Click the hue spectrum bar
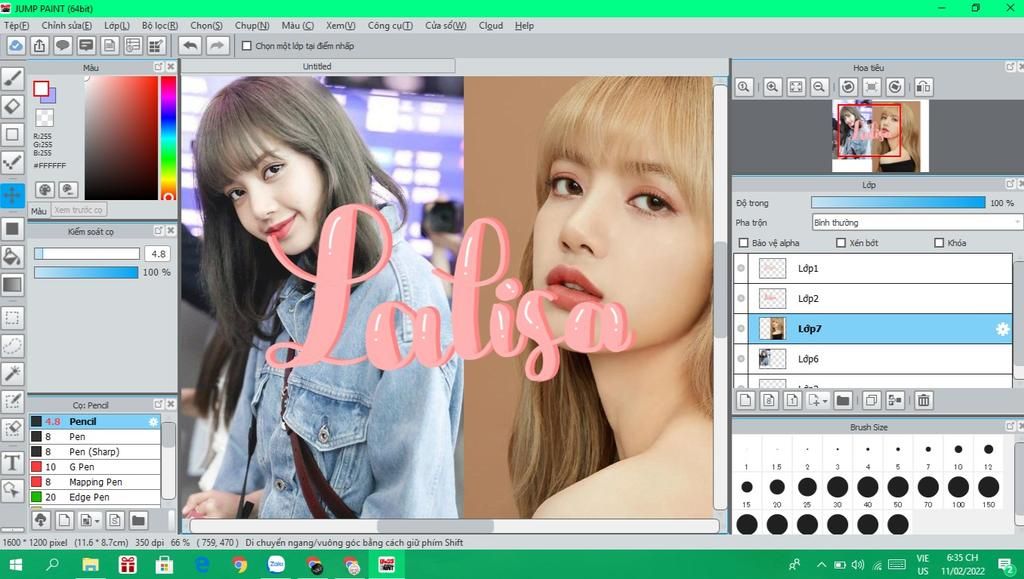This screenshot has height=579, width=1024. (168, 137)
